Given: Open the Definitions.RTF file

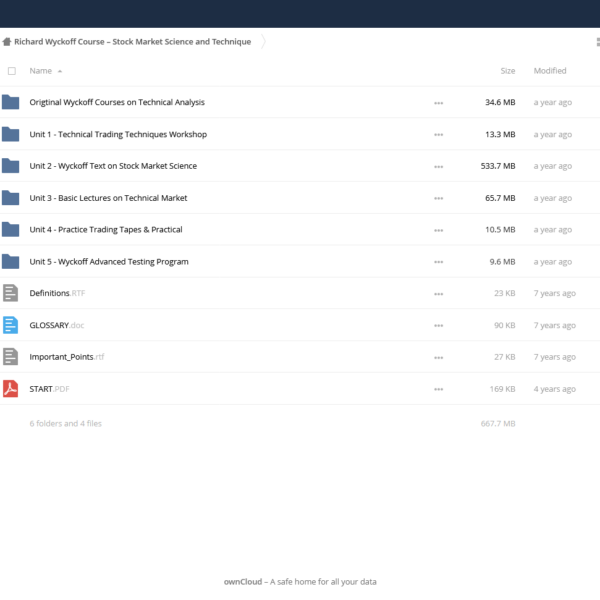Looking at the screenshot, I should 57,293.
